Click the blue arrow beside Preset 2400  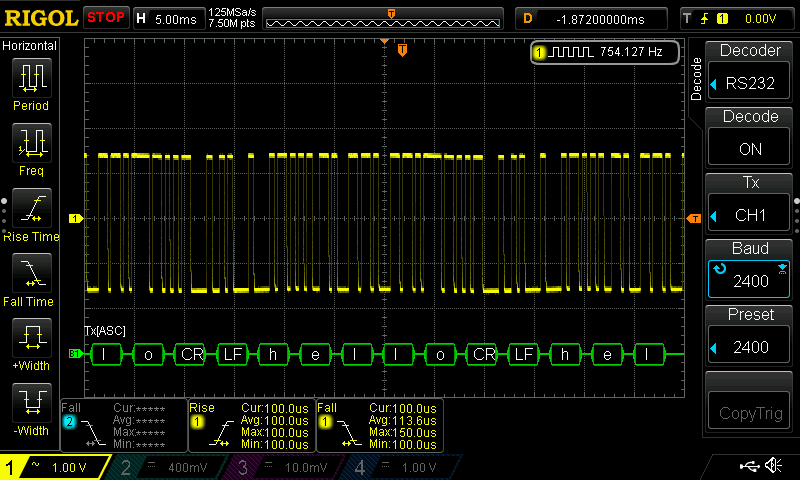point(714,347)
